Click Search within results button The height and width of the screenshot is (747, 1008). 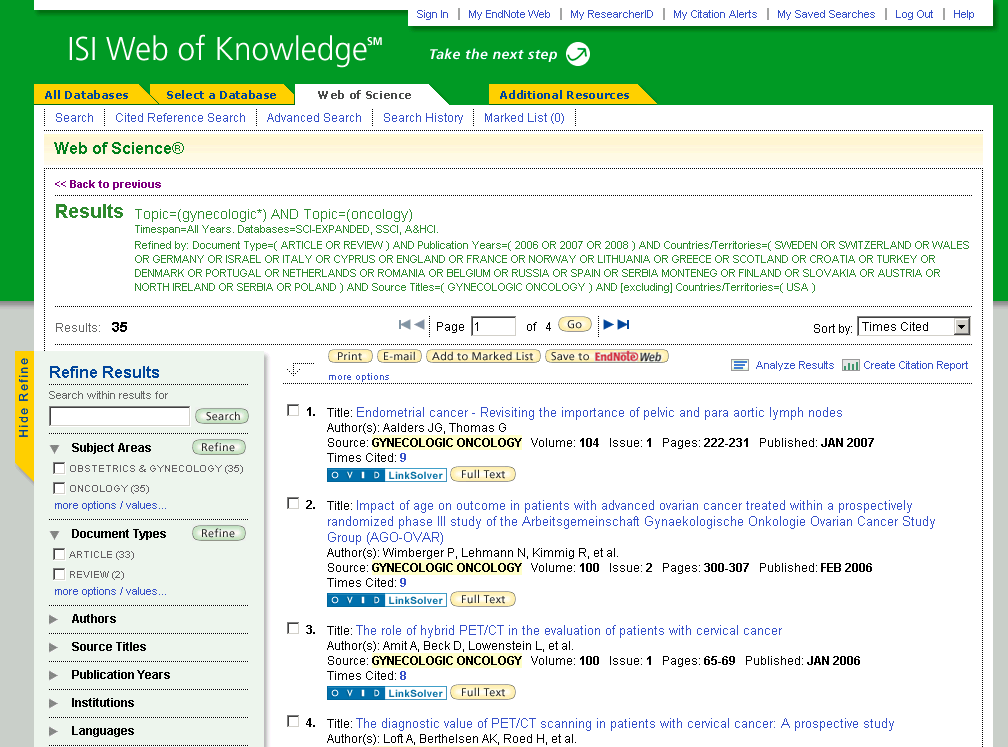222,416
